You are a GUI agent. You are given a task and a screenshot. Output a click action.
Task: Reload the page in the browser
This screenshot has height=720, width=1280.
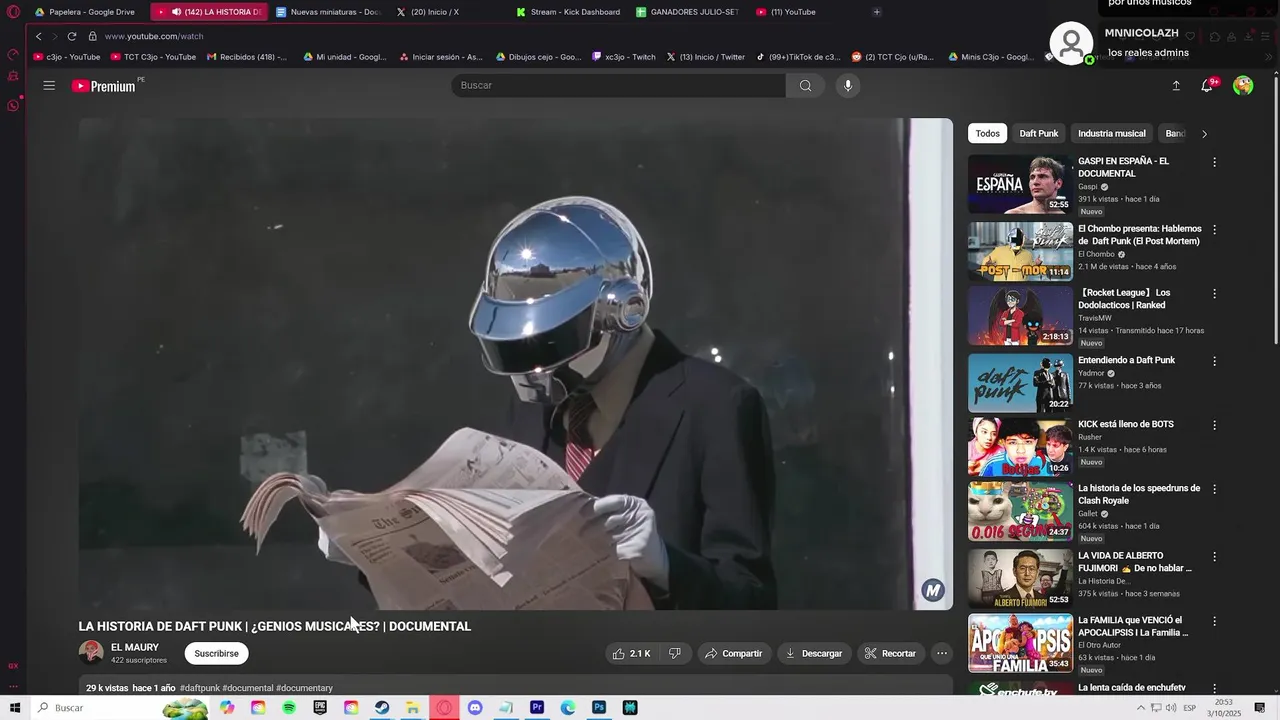[x=72, y=36]
